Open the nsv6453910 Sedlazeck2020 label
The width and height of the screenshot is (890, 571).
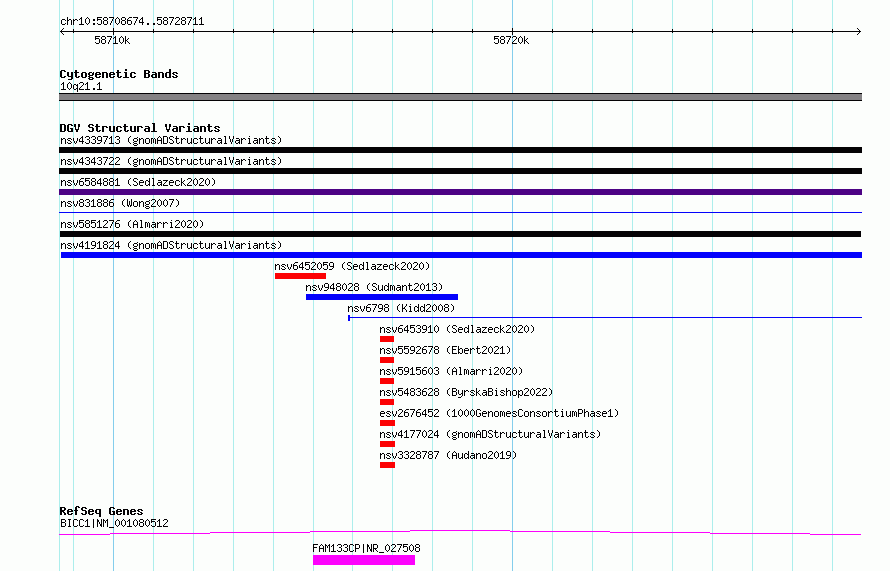click(x=457, y=329)
